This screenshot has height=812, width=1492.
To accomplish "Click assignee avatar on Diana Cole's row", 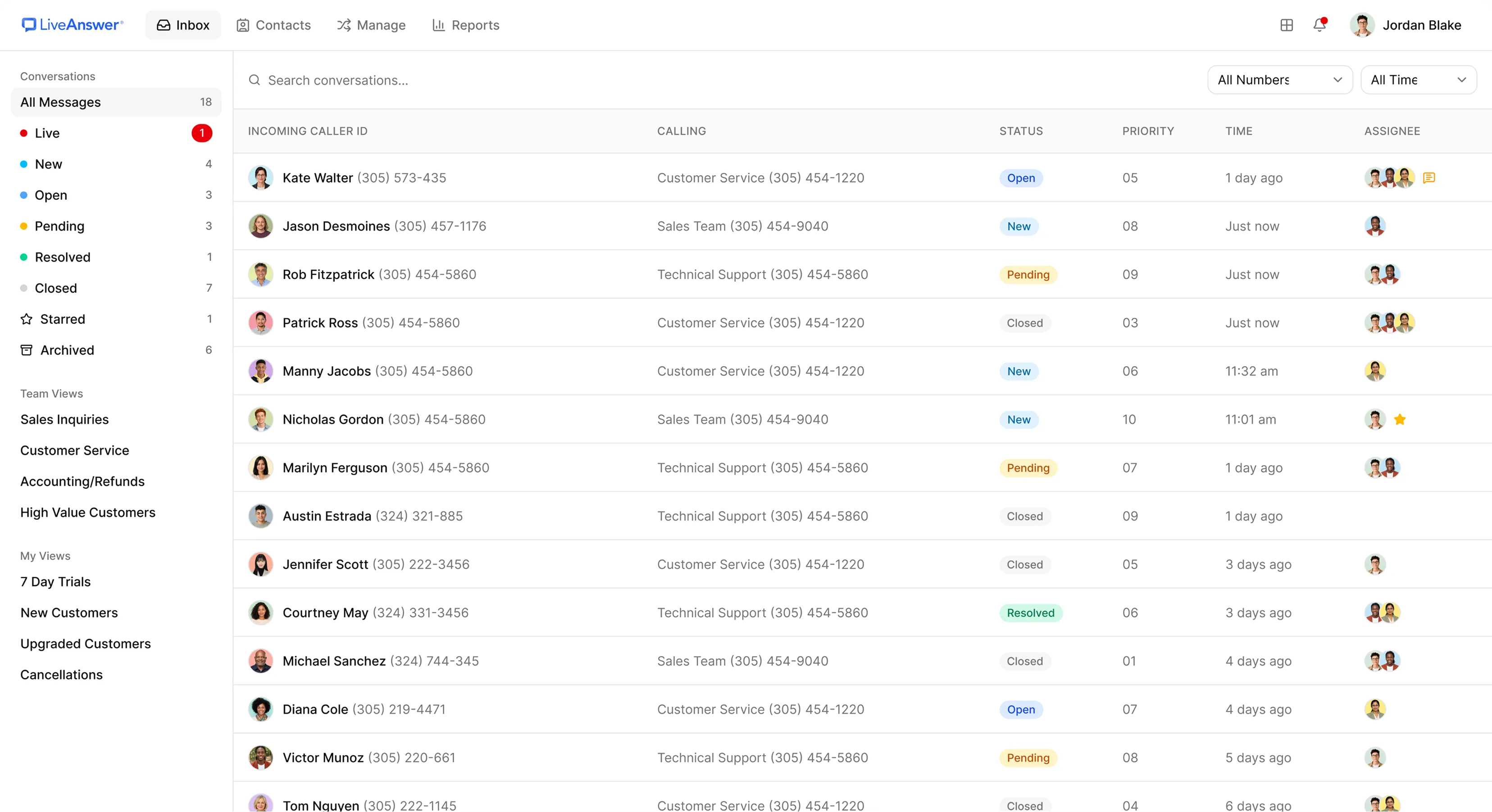I will coord(1375,709).
